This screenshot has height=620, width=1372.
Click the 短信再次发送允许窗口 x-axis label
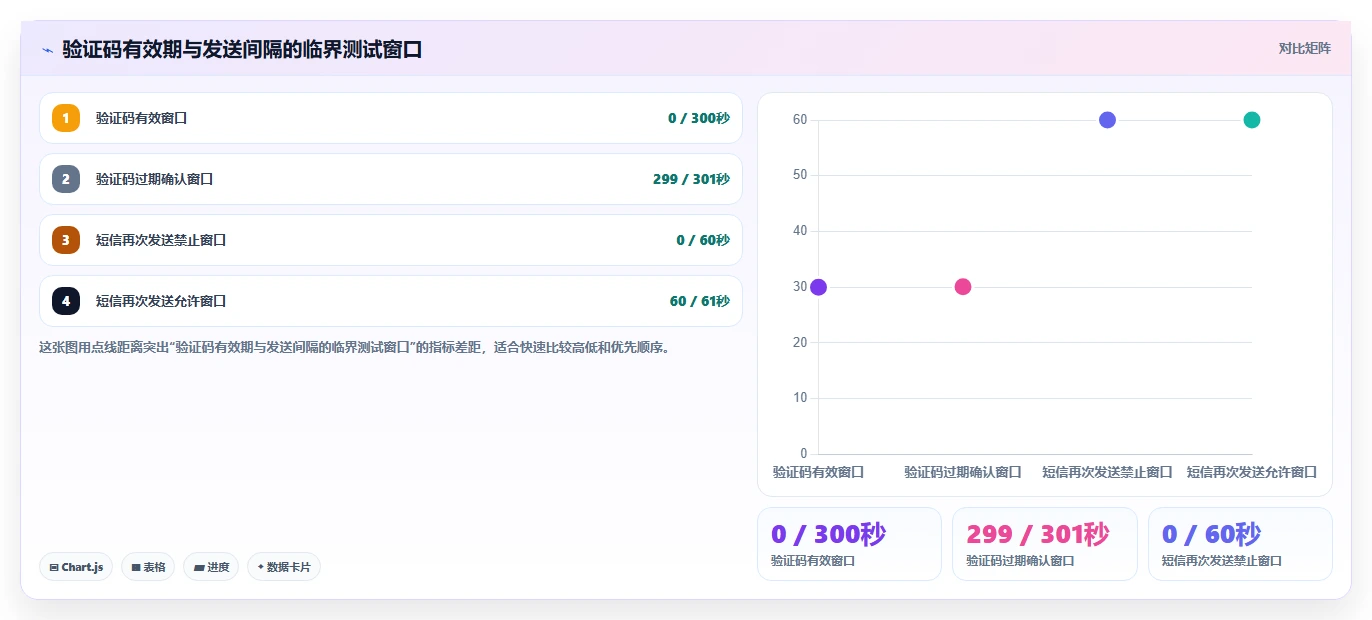tap(1252, 472)
